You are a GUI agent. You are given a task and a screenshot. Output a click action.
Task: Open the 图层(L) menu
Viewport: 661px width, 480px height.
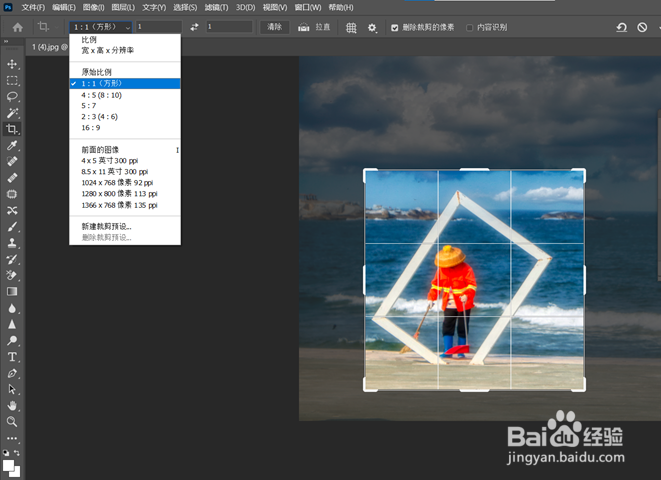[x=123, y=8]
